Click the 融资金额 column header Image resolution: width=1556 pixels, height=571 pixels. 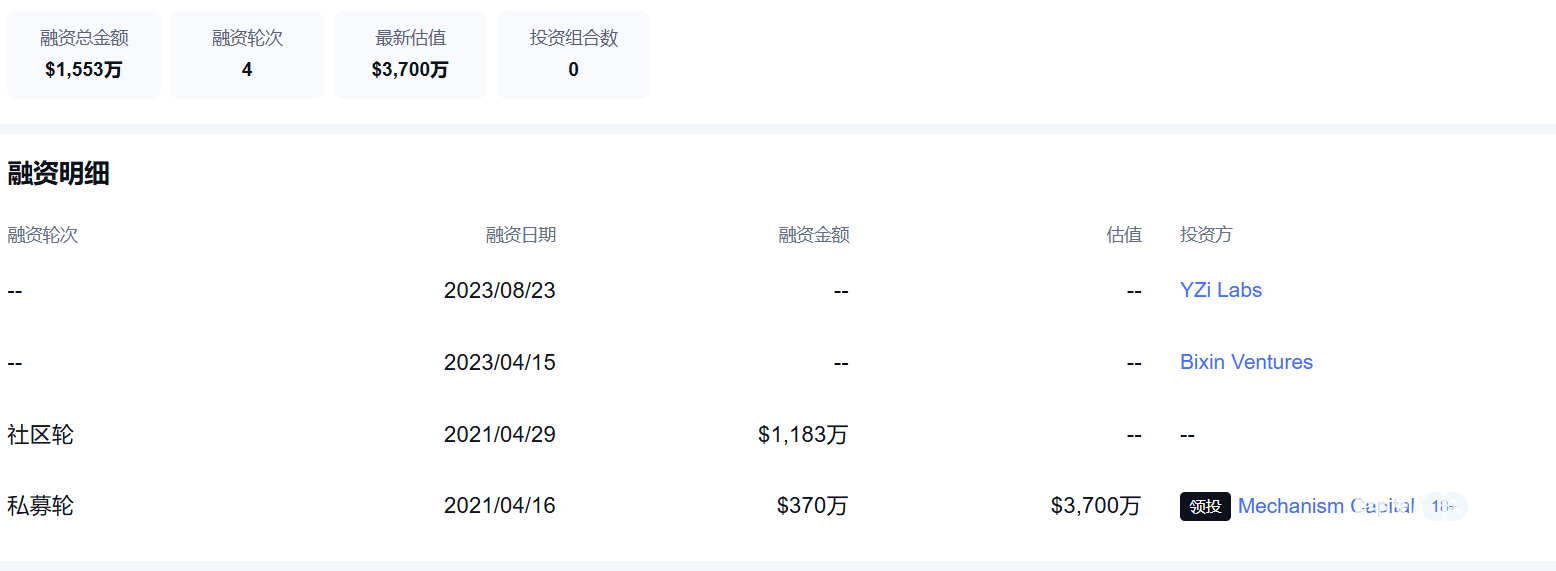814,235
